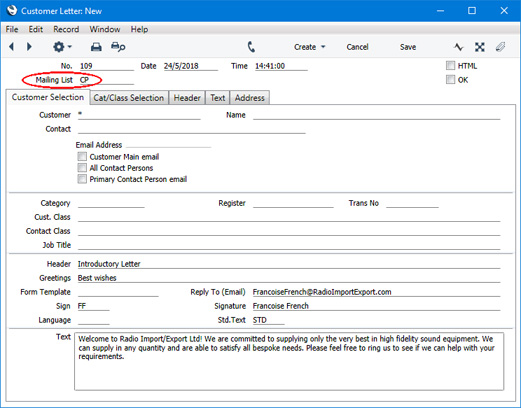The image size is (521, 408).
Task: Click the Save button
Action: pyautogui.click(x=408, y=47)
